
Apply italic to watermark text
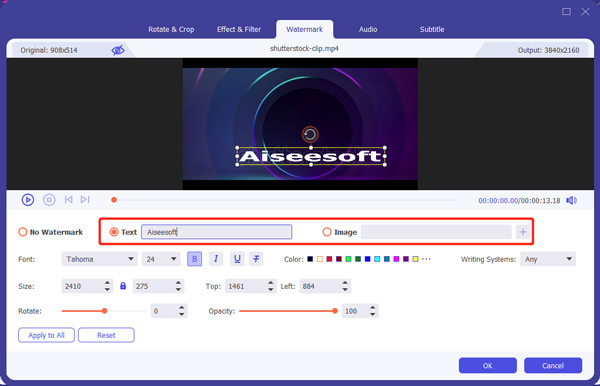pos(216,259)
